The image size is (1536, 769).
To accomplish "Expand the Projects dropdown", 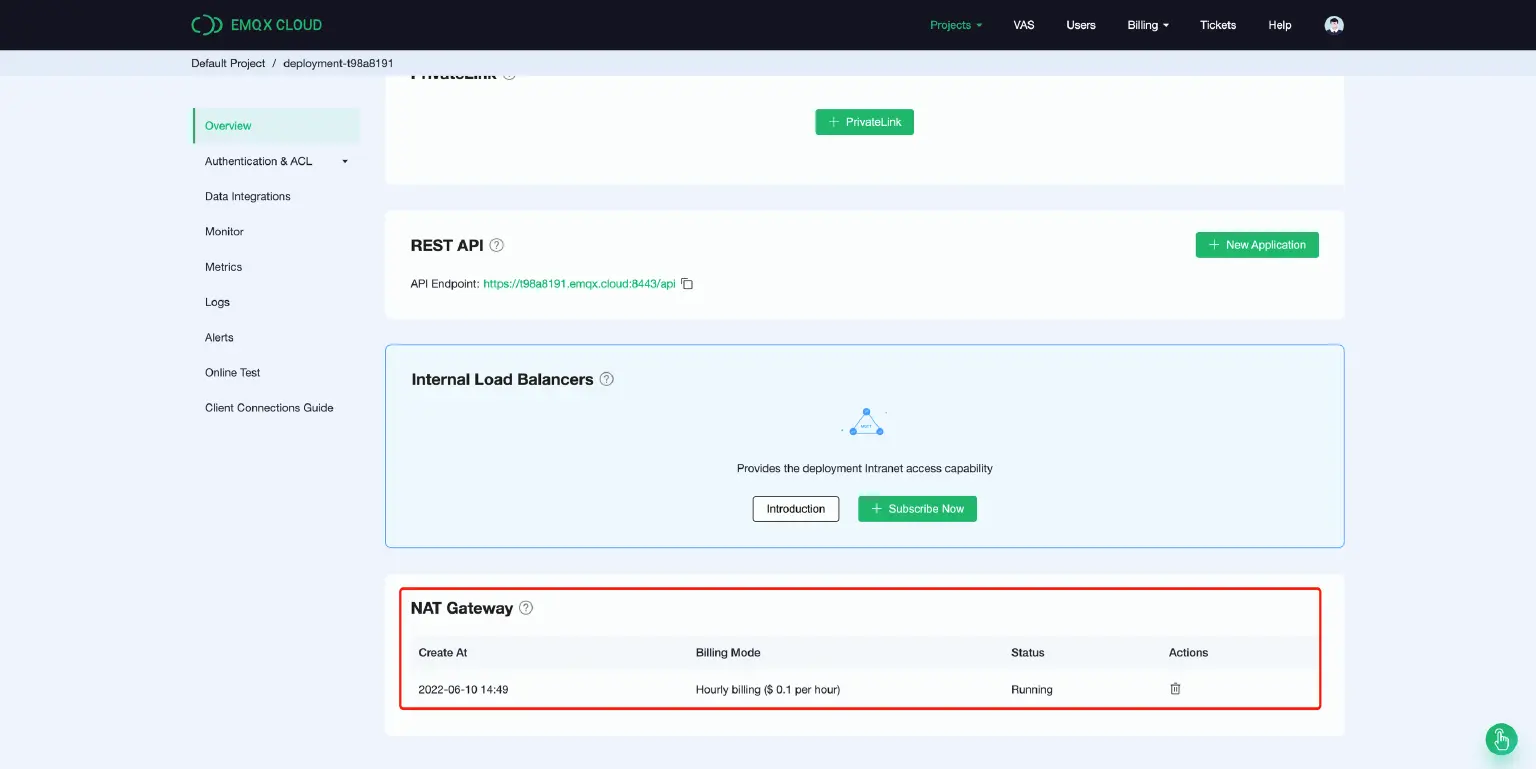I will coord(955,24).
